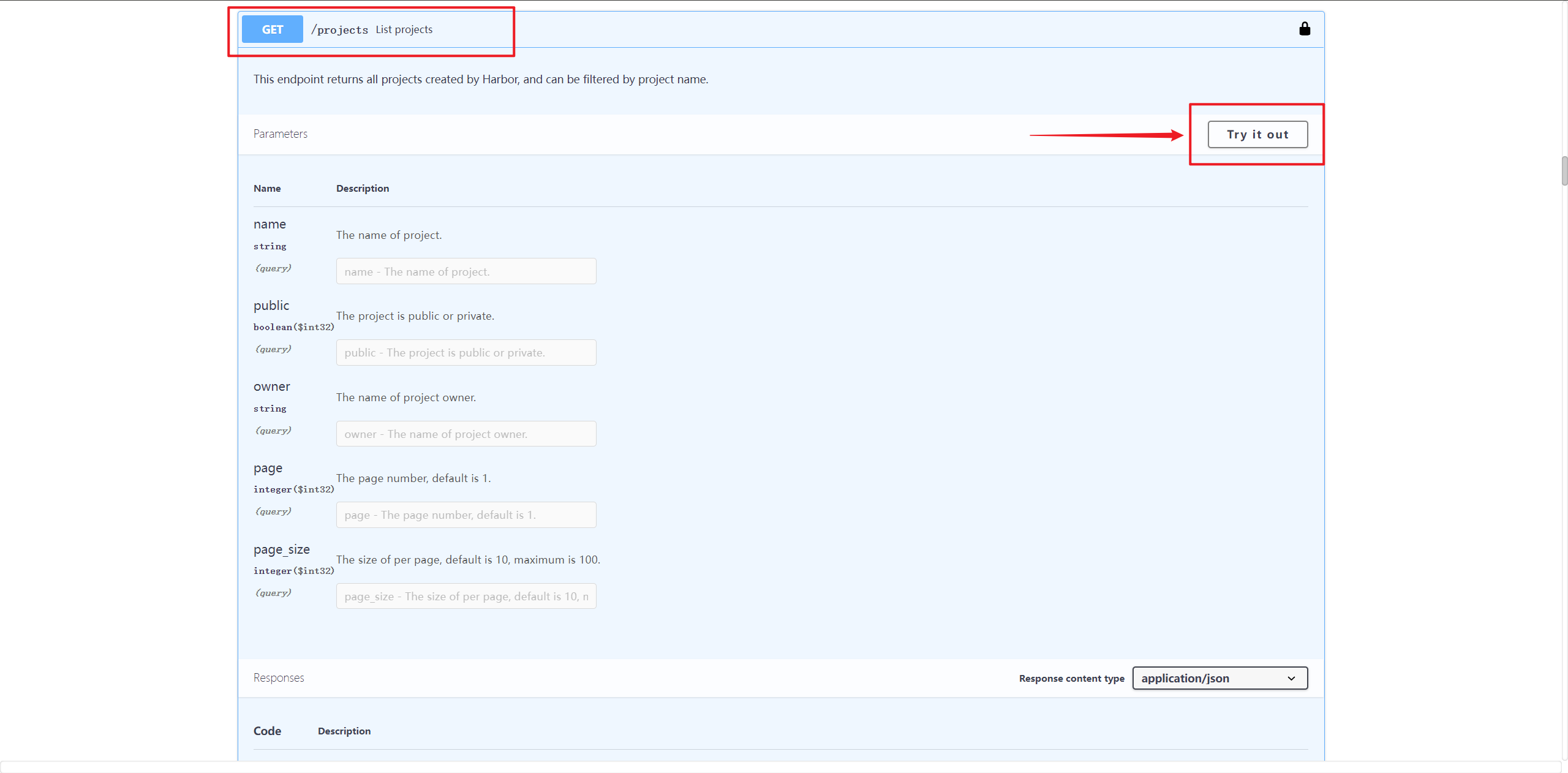1568x773 pixels.
Task: Click the owner parameter input field
Action: tap(466, 434)
